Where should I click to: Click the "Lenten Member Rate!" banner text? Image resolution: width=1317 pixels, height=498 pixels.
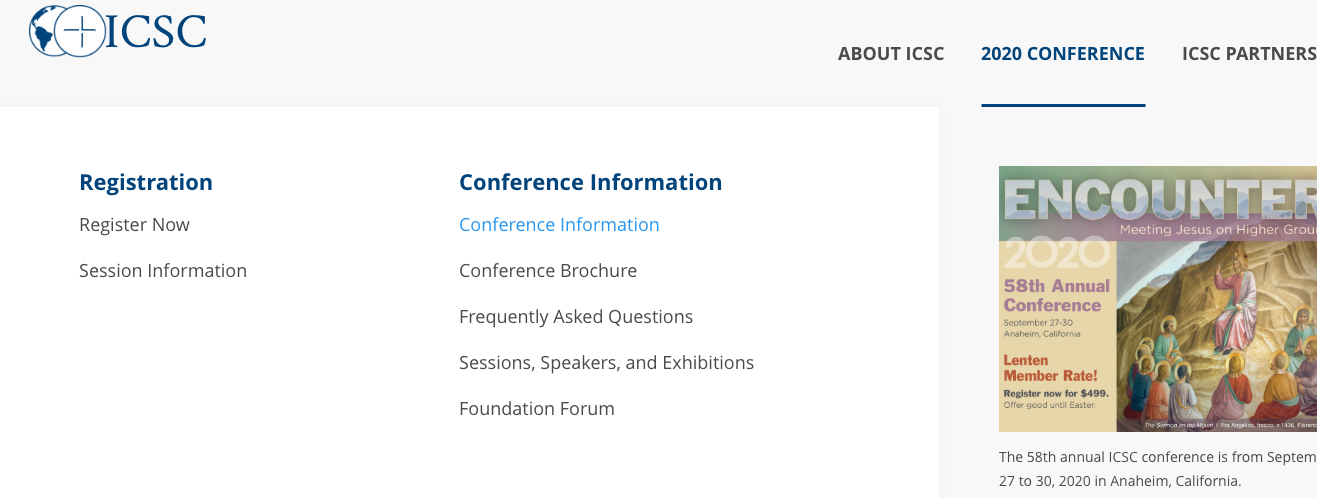[1050, 367]
